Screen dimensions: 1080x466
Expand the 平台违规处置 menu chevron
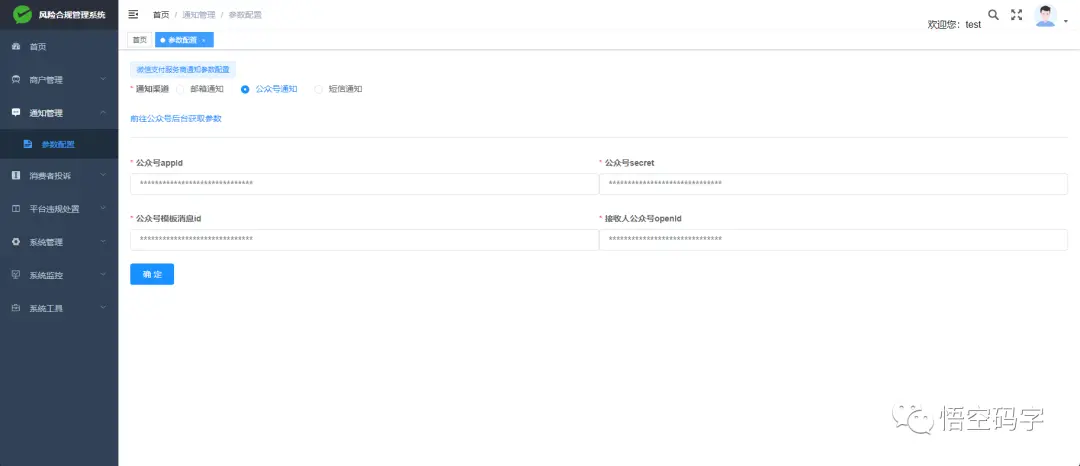tap(103, 209)
